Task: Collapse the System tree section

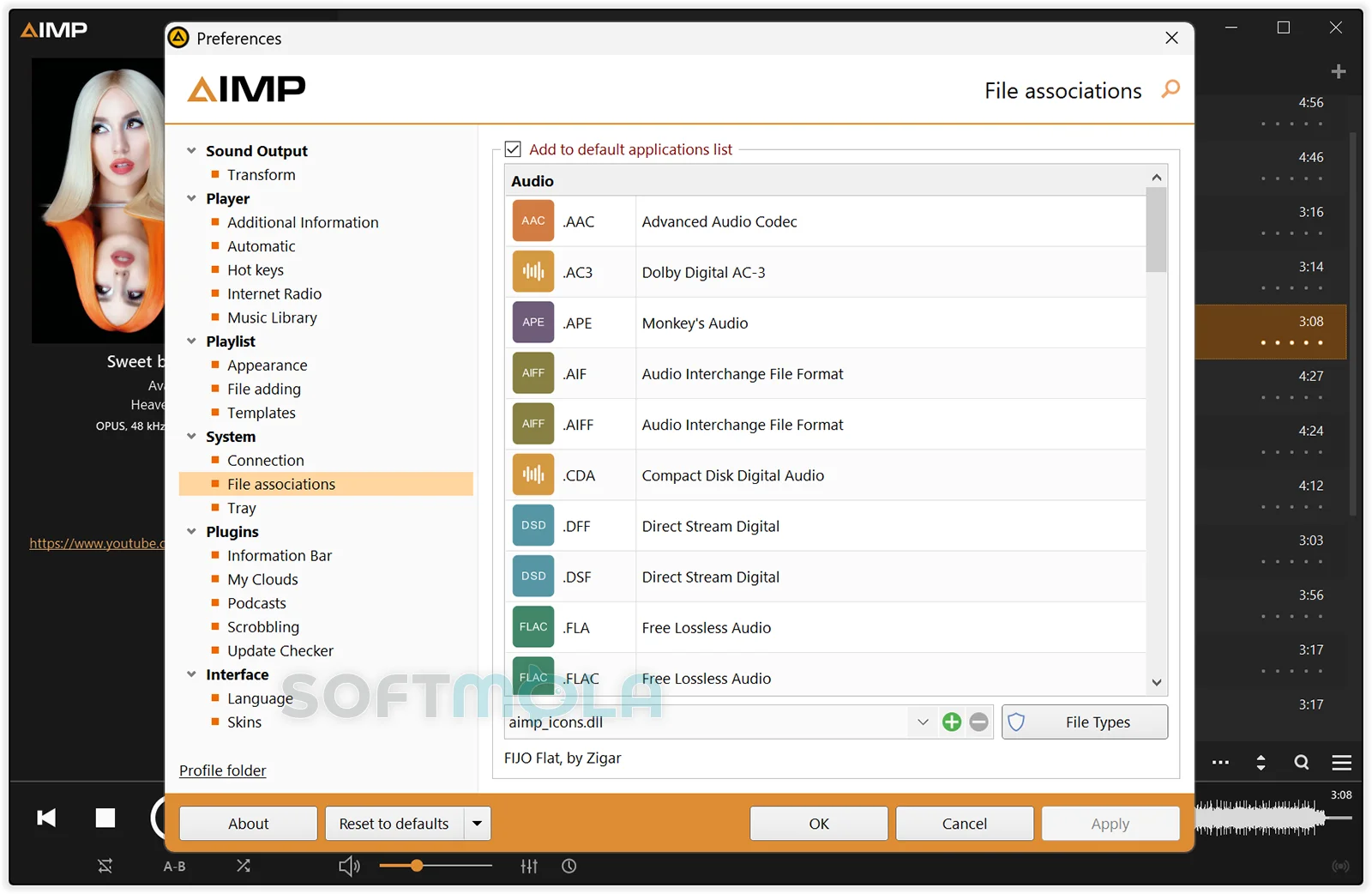Action: 192,436
